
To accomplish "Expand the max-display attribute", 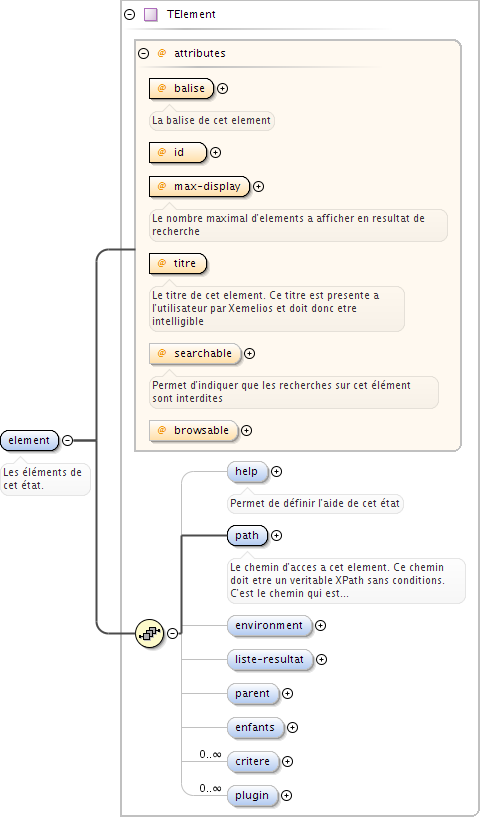I will pyautogui.click(x=258, y=187).
